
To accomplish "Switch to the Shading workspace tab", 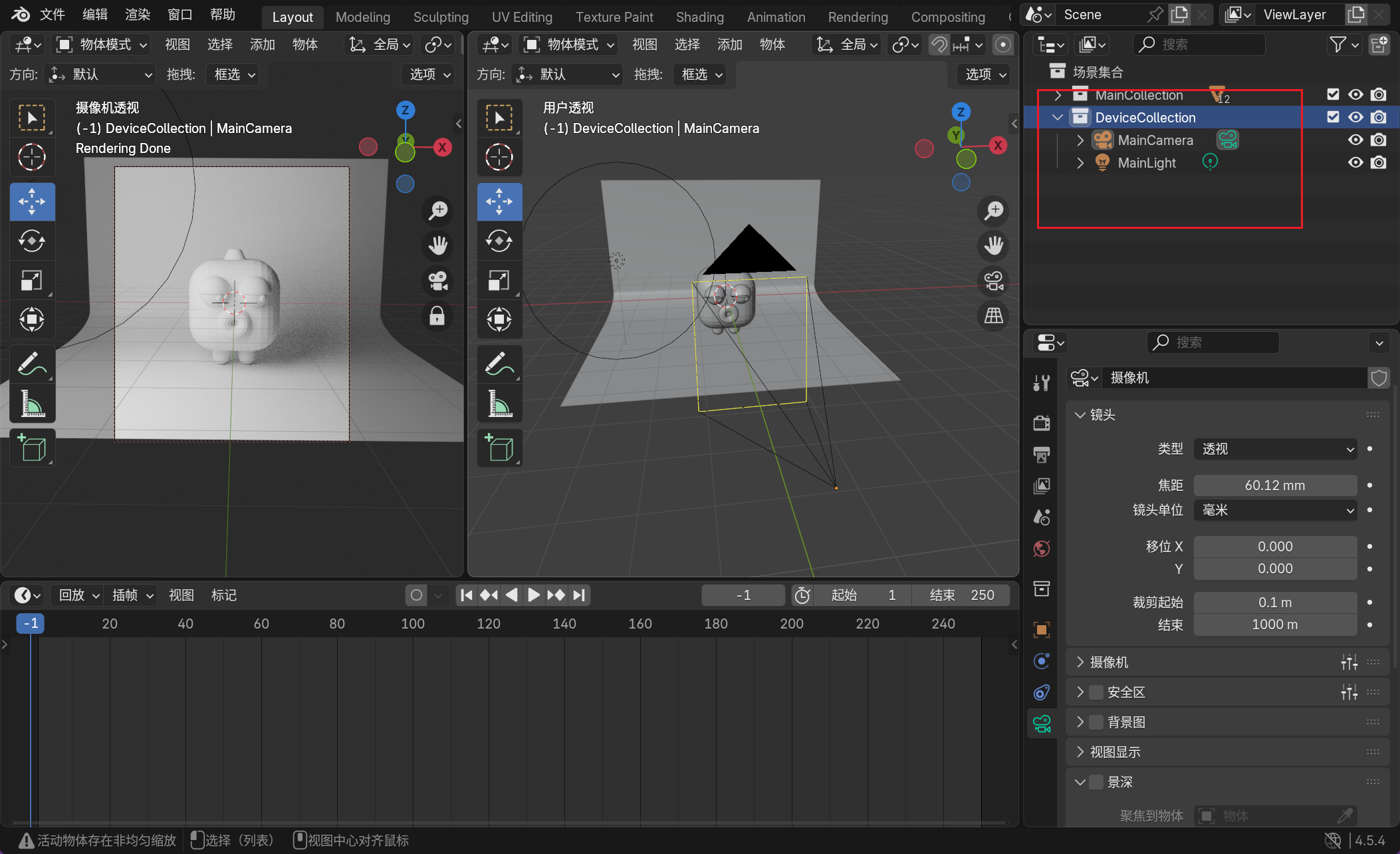I will pyautogui.click(x=699, y=17).
